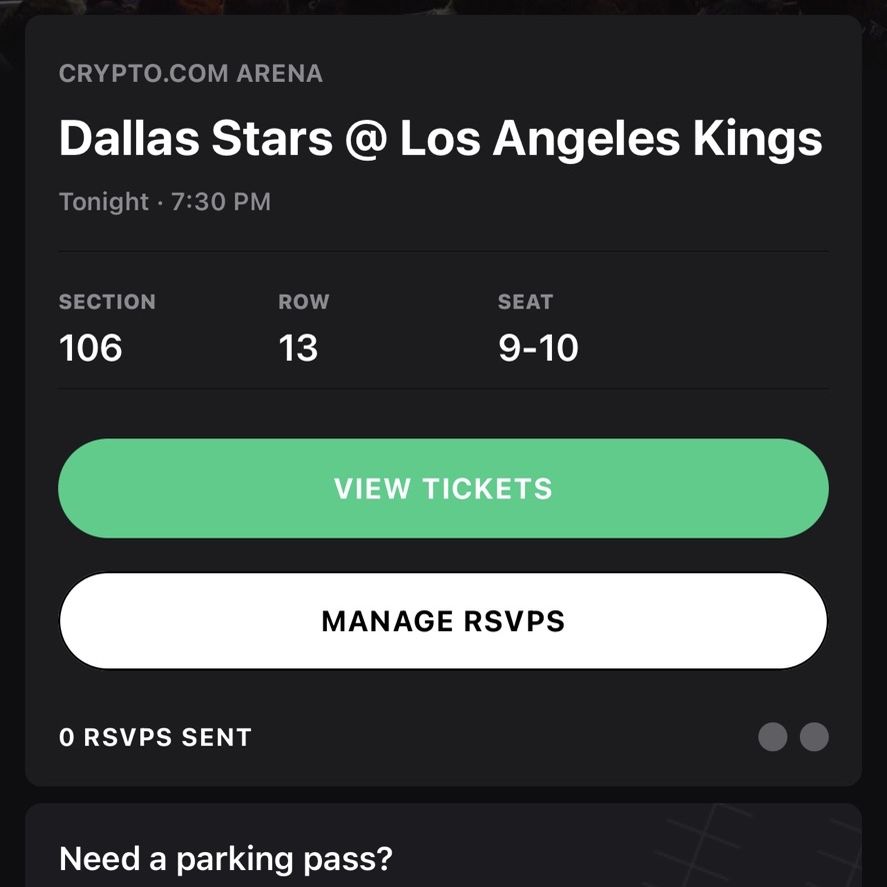Tap Section 106 value
This screenshot has height=887, width=887.
point(91,347)
